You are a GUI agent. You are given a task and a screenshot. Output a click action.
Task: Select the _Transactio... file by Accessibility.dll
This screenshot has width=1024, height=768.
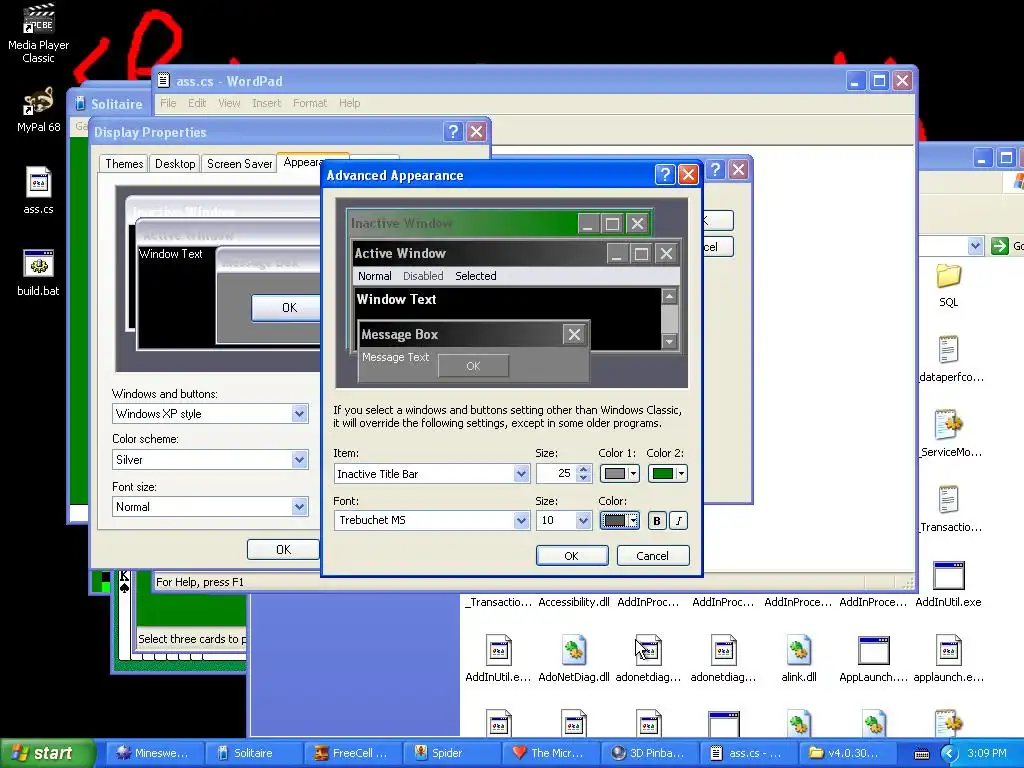[x=498, y=602]
